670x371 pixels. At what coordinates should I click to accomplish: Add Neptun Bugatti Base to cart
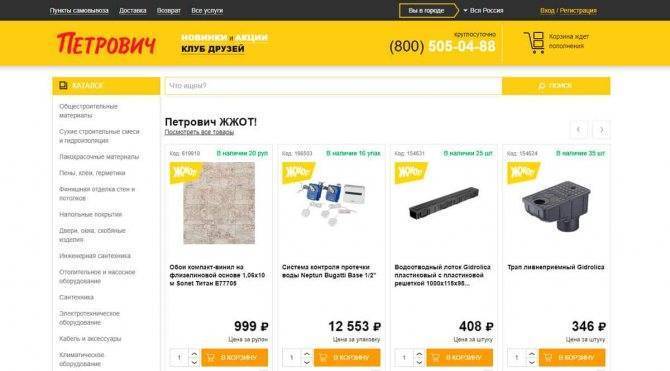point(347,357)
